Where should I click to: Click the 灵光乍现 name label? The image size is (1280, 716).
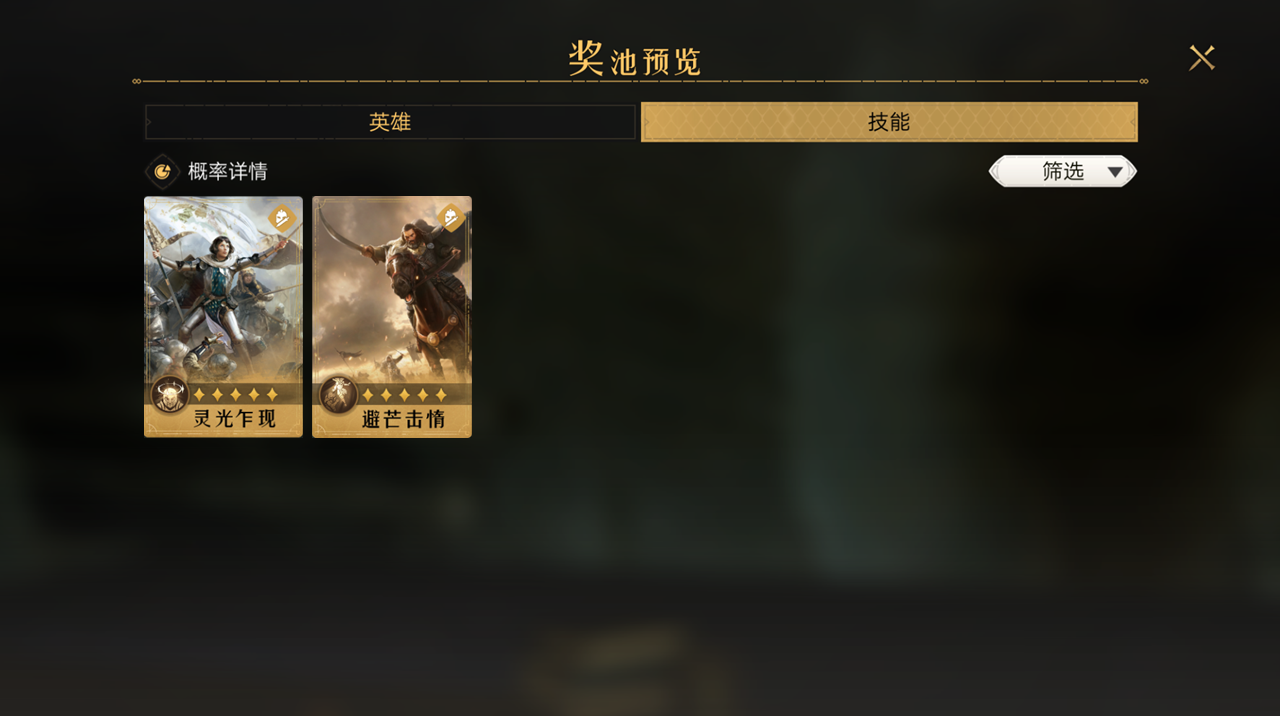pos(235,419)
